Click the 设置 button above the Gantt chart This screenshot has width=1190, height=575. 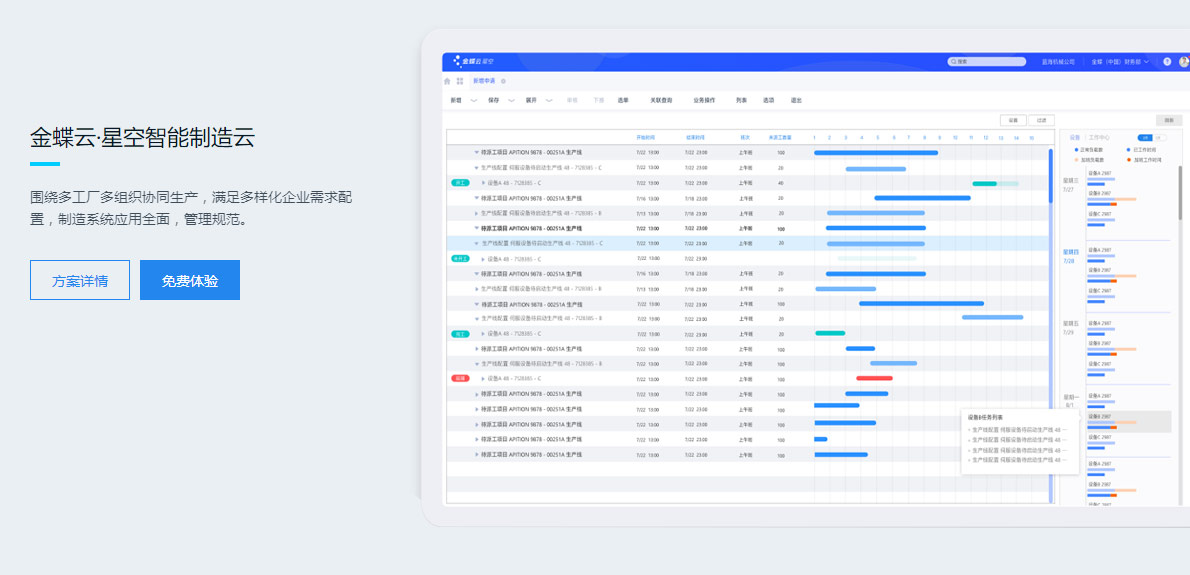pos(1013,120)
